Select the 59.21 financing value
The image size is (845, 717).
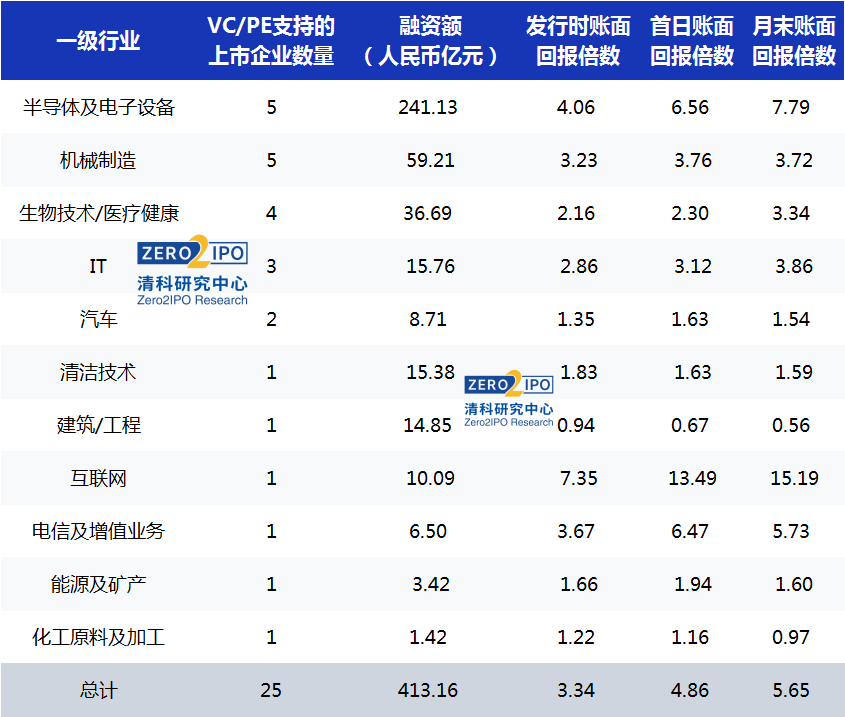click(431, 160)
